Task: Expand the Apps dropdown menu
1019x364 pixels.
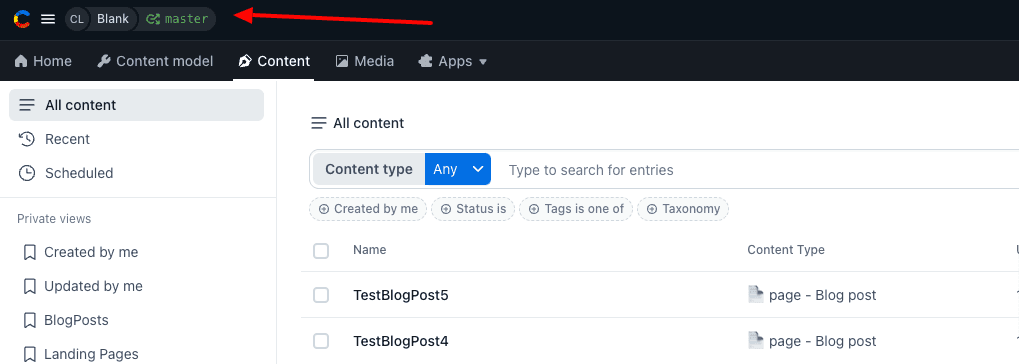Action: (x=454, y=61)
